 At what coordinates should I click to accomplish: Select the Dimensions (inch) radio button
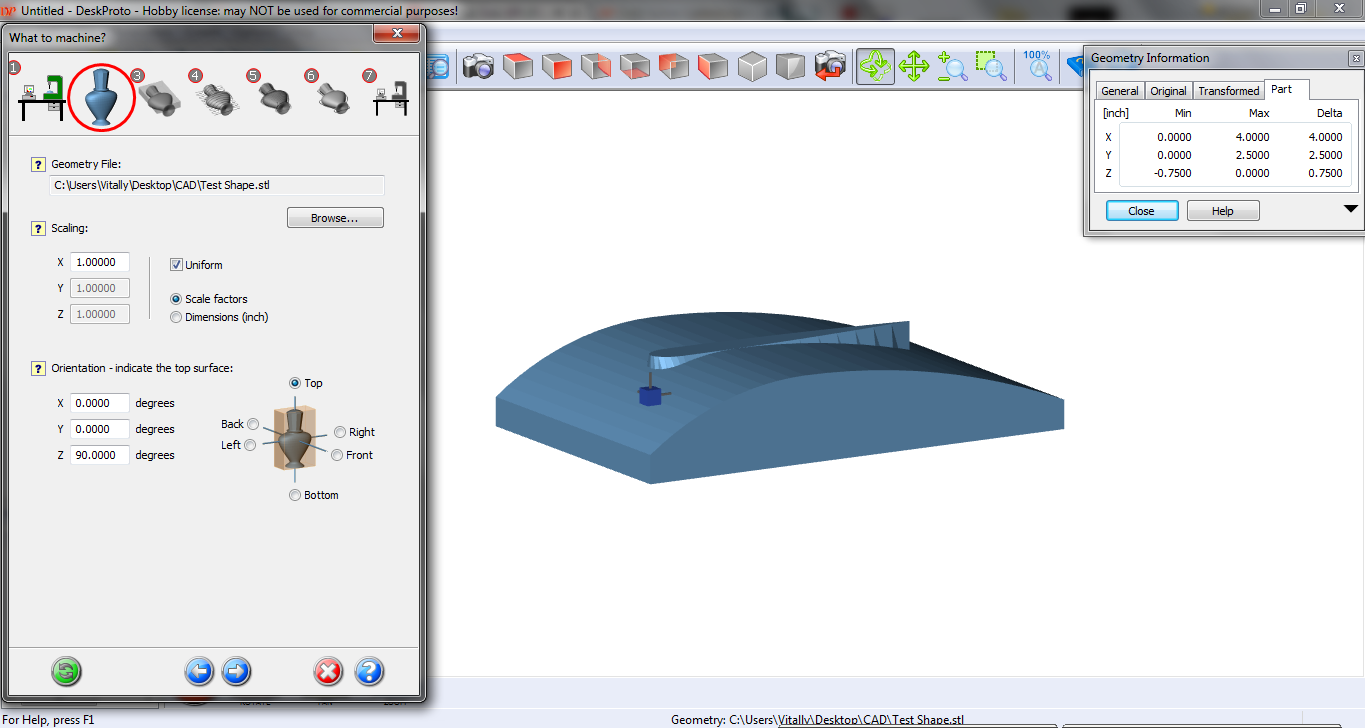coord(176,317)
